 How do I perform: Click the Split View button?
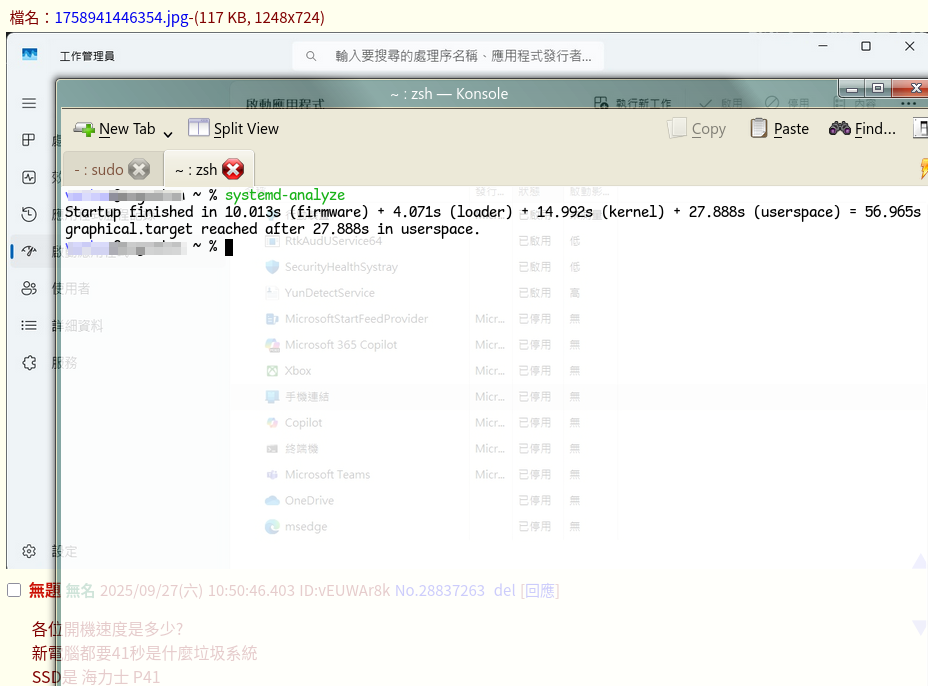coord(233,128)
